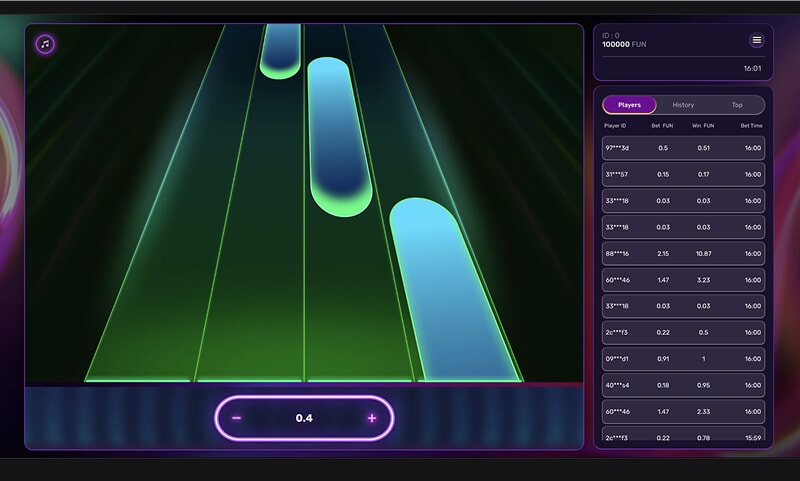Image resolution: width=800 pixels, height=481 pixels.
Task: Select the Players tab
Action: 629,105
